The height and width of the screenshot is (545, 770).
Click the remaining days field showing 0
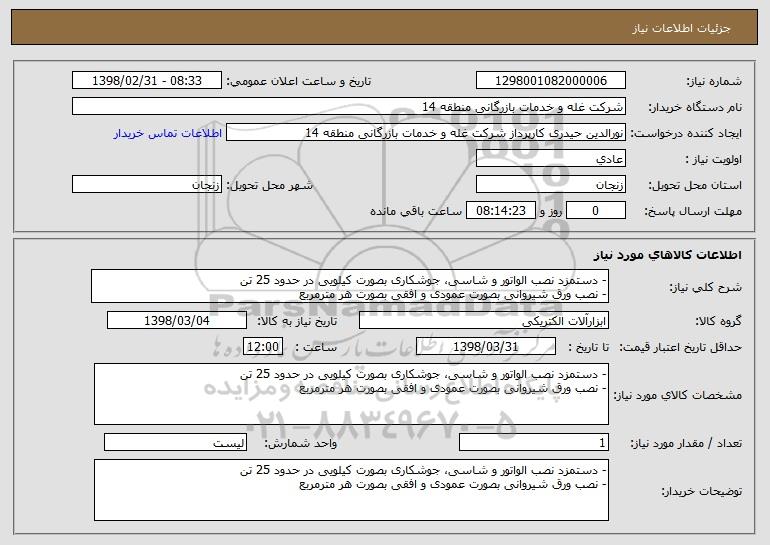coord(596,211)
